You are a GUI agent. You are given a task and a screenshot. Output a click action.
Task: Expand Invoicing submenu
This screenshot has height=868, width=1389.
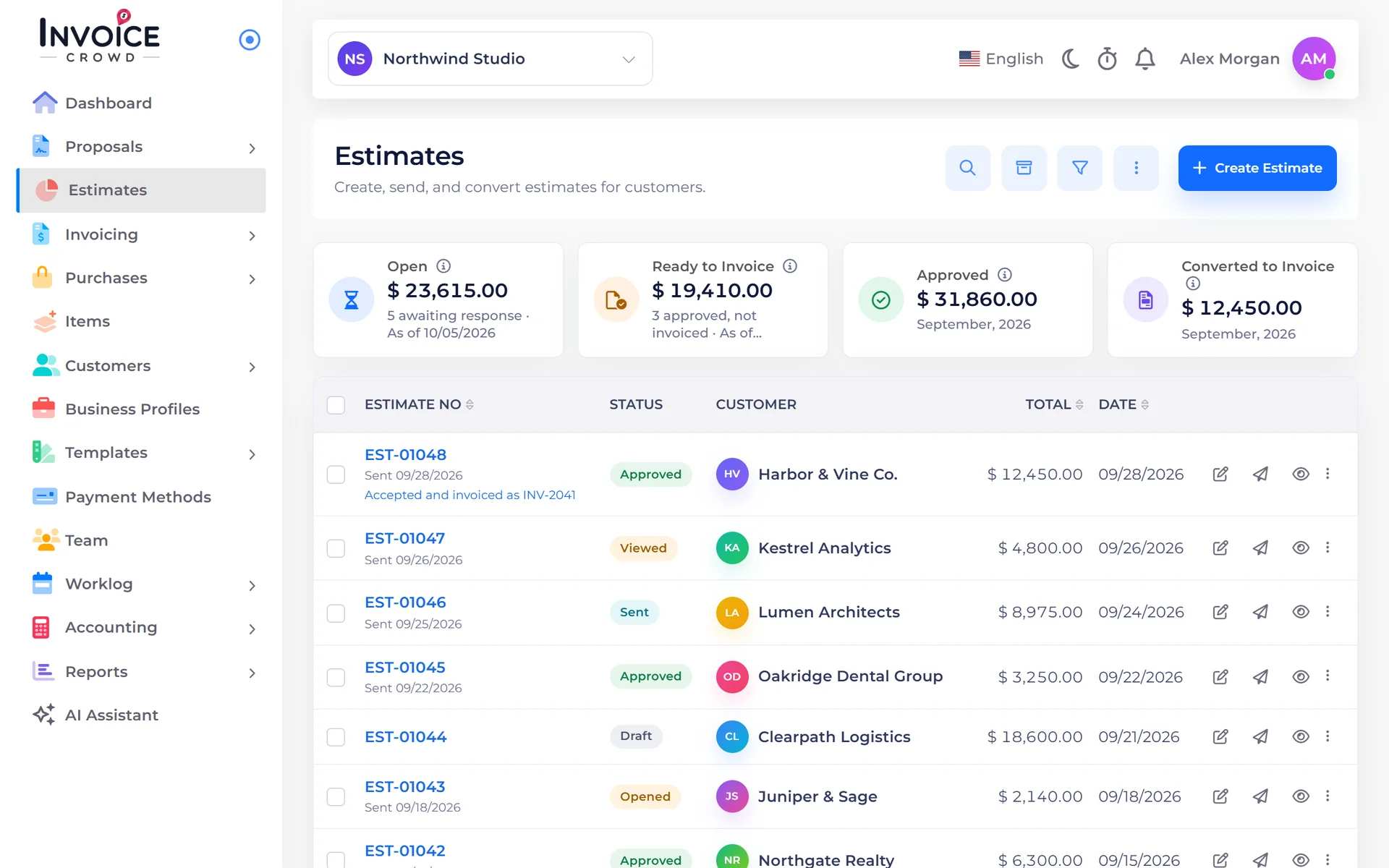[252, 236]
